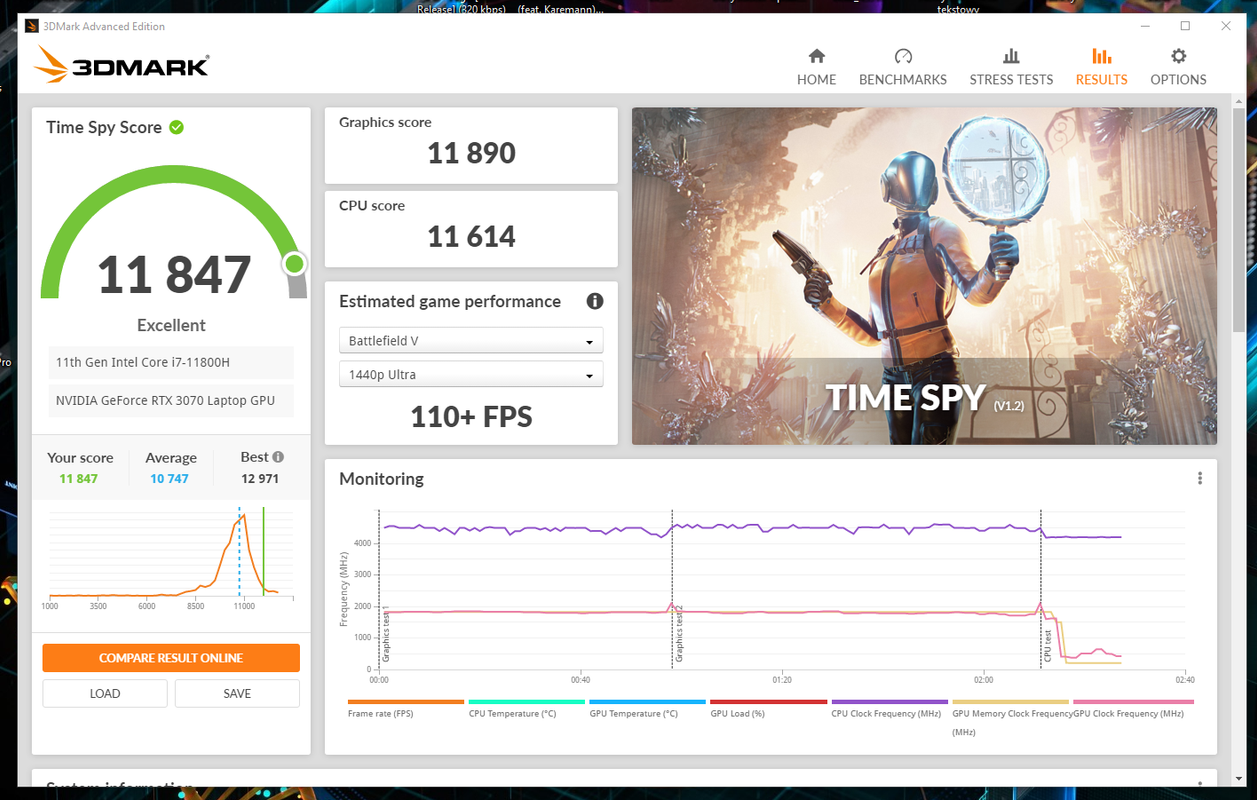Close the 3DMark window
The image size is (1257, 800).
pos(1226,26)
